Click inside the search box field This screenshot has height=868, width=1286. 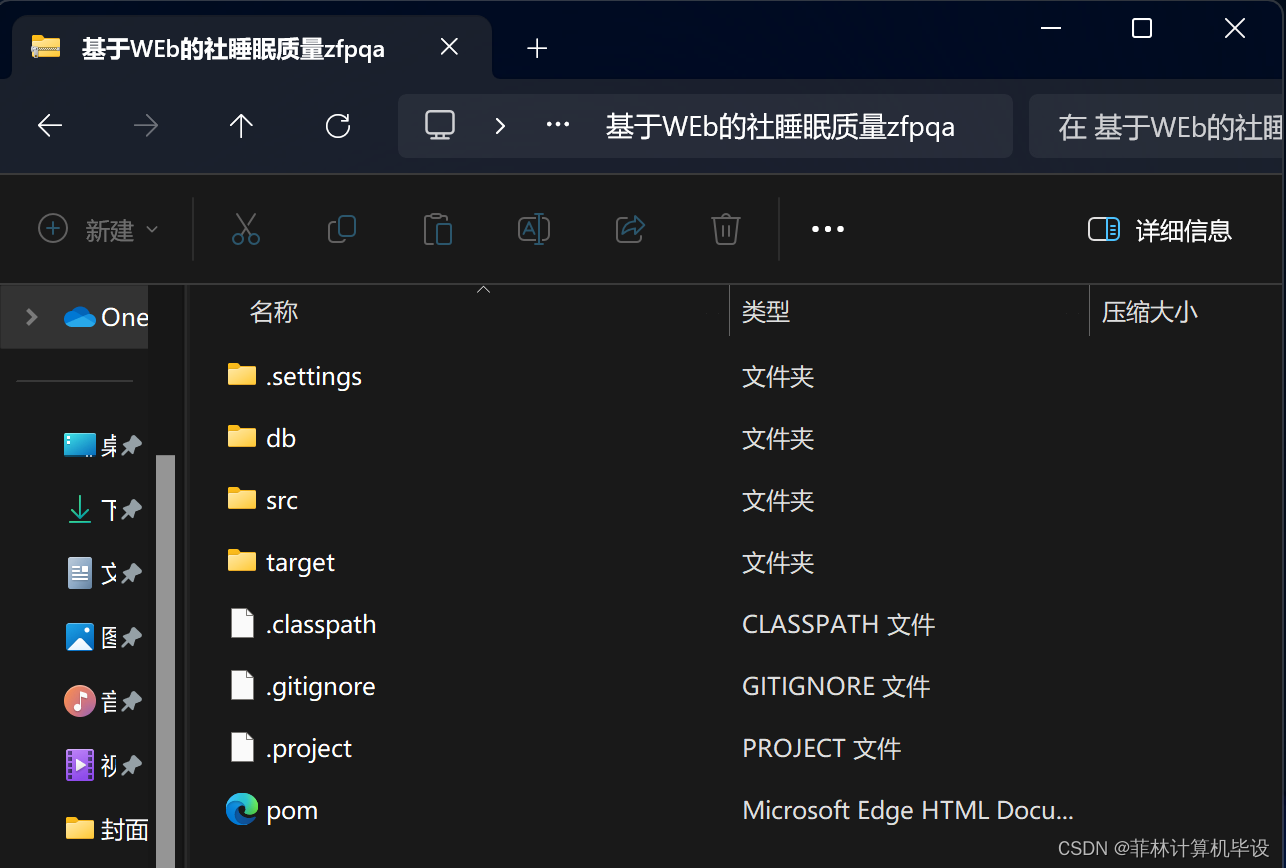click(x=1180, y=125)
